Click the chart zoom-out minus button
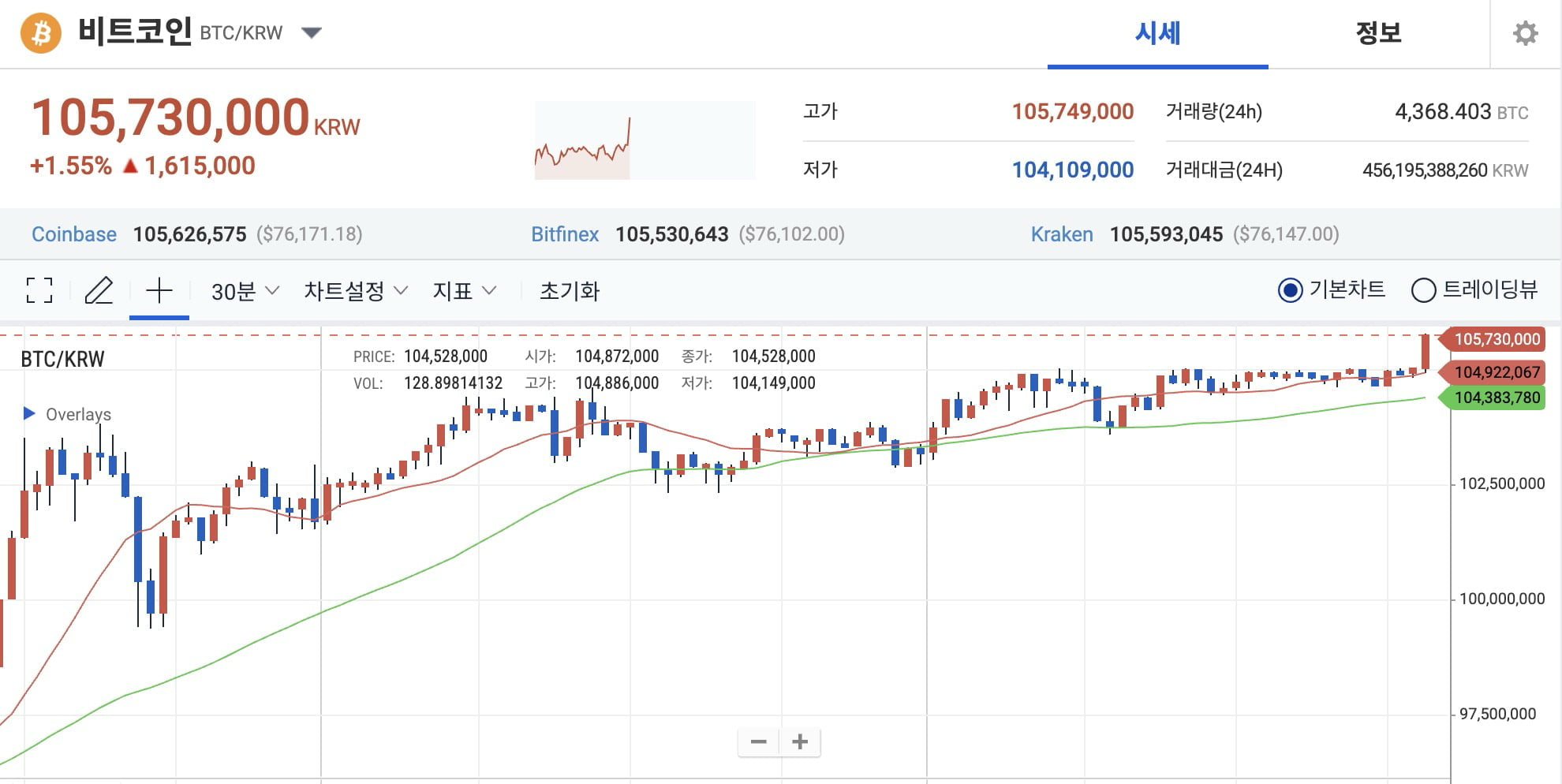Screen dimensions: 1562x784 (758, 741)
